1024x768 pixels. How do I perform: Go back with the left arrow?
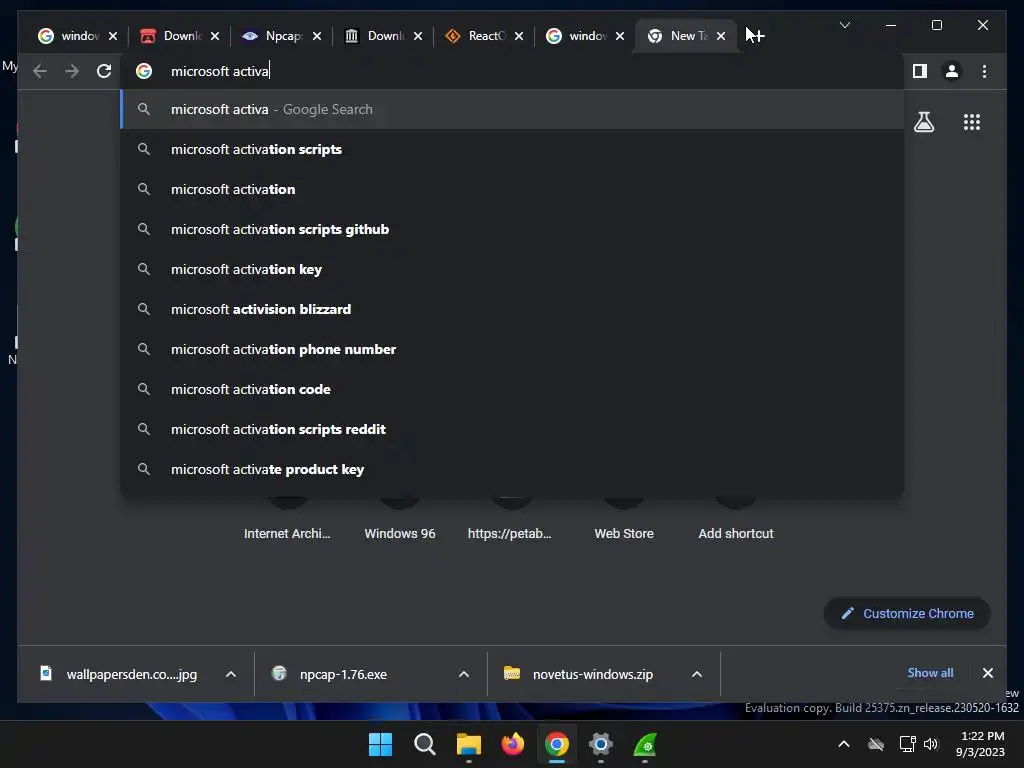pyautogui.click(x=40, y=71)
